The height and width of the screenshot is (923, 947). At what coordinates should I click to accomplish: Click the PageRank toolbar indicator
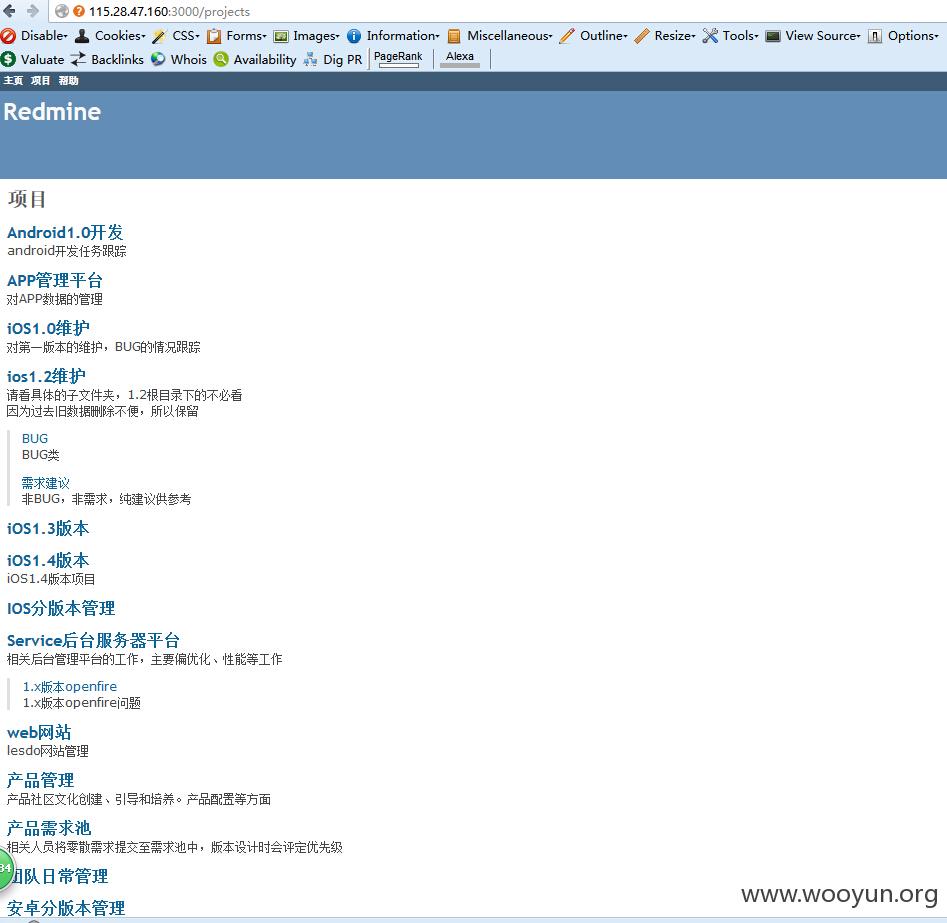click(x=398, y=59)
